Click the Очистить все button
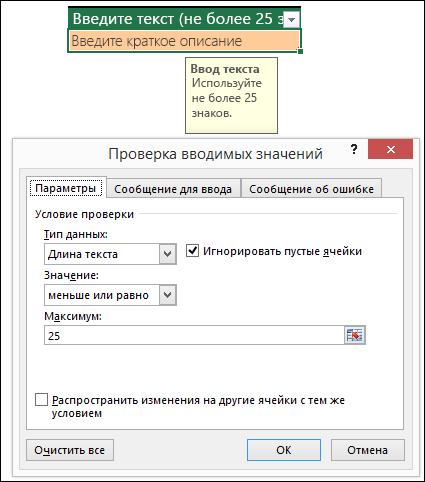 point(70,450)
